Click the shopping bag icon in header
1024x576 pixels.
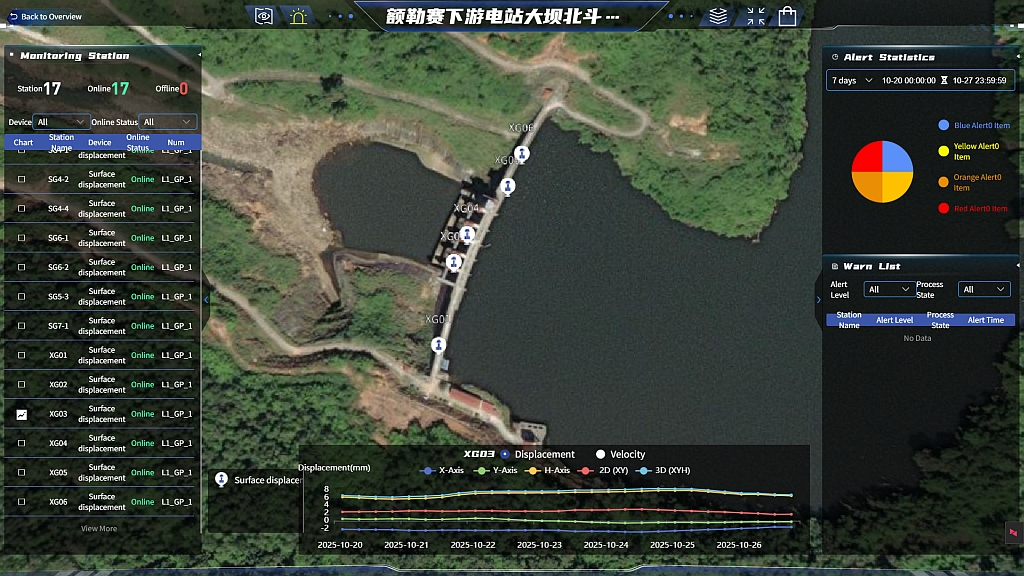788,16
